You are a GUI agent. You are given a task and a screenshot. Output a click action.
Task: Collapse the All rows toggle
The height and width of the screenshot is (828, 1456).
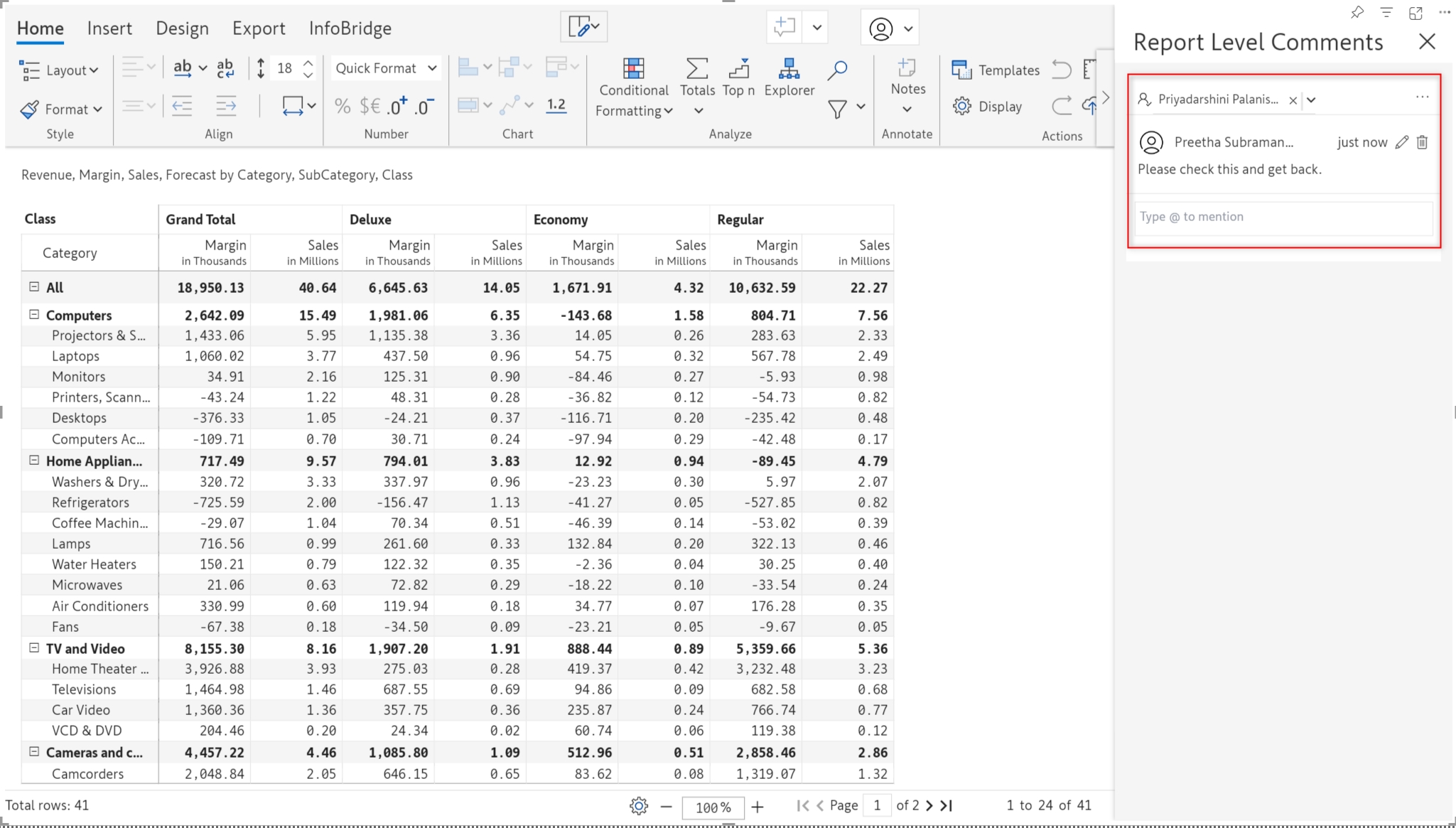34,286
